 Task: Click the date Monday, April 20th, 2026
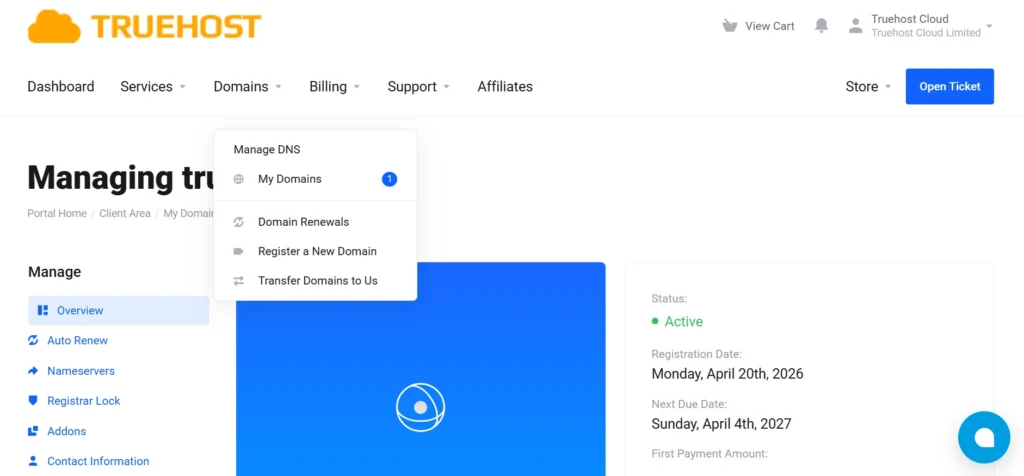[728, 374]
